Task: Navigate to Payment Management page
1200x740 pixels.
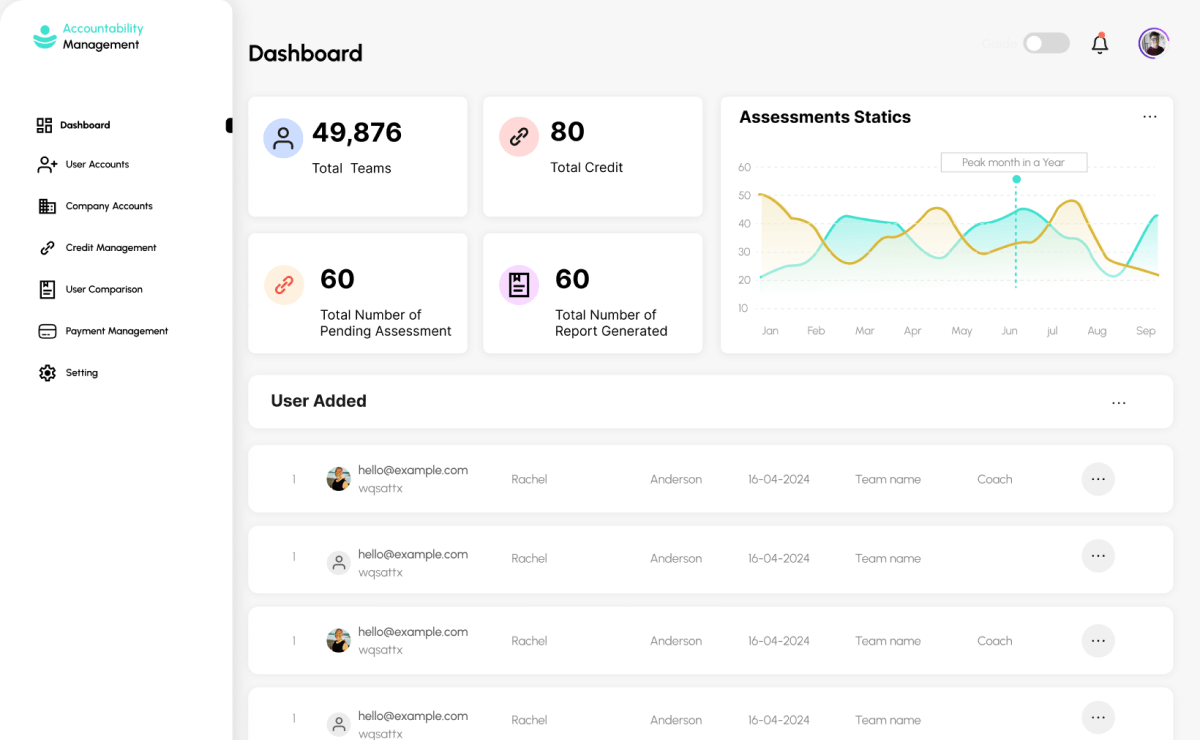Action: [116, 331]
